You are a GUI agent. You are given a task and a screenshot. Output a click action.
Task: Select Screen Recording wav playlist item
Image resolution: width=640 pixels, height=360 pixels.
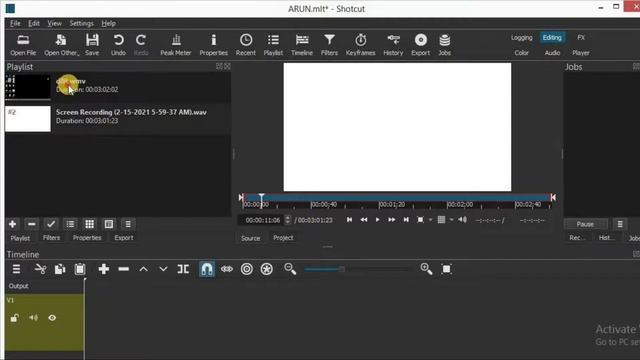pyautogui.click(x=118, y=119)
